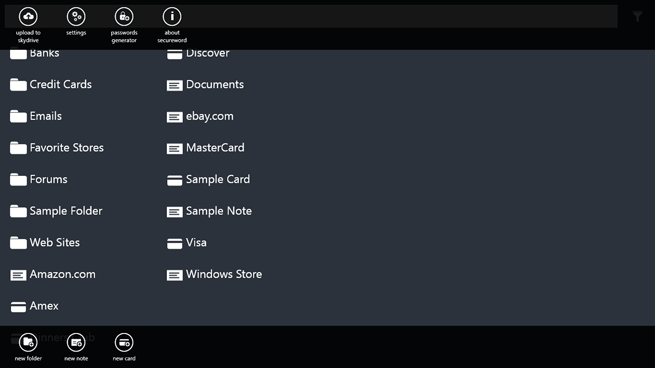Viewport: 655px width, 368px height.
Task: Open the Credit Cards folder icon
Action: 18,85
